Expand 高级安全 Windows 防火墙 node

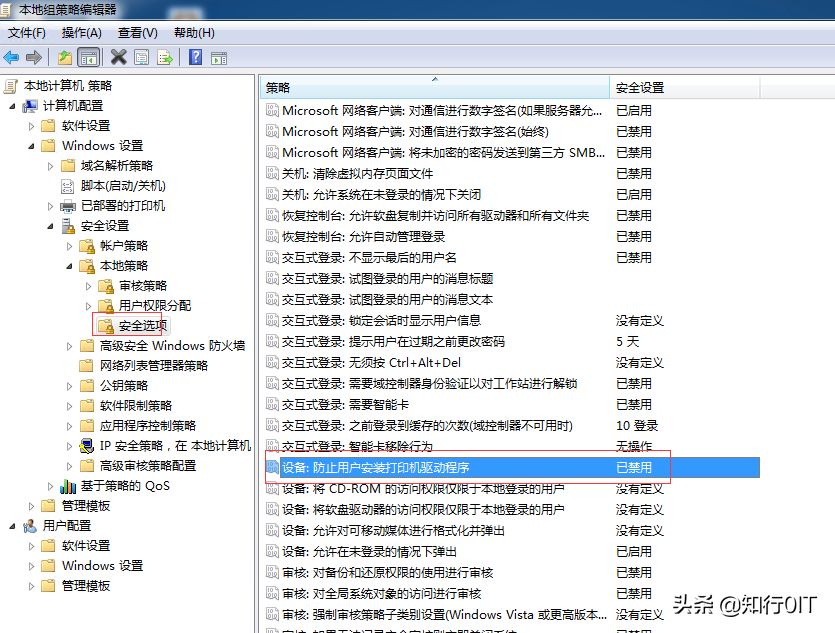point(69,346)
